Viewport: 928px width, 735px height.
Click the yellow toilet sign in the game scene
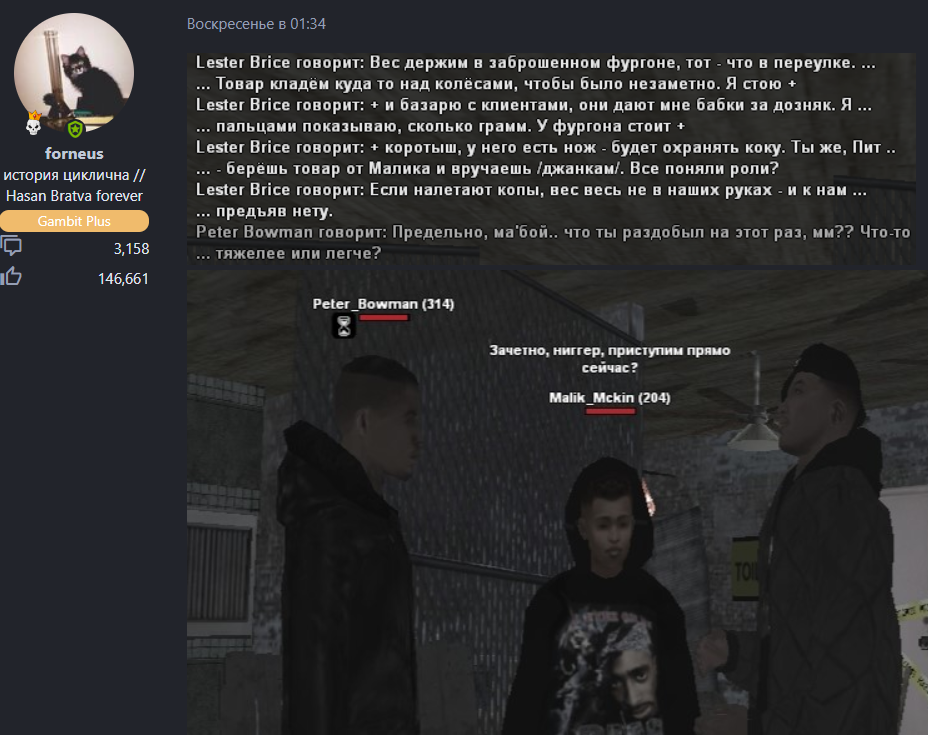pos(746,569)
